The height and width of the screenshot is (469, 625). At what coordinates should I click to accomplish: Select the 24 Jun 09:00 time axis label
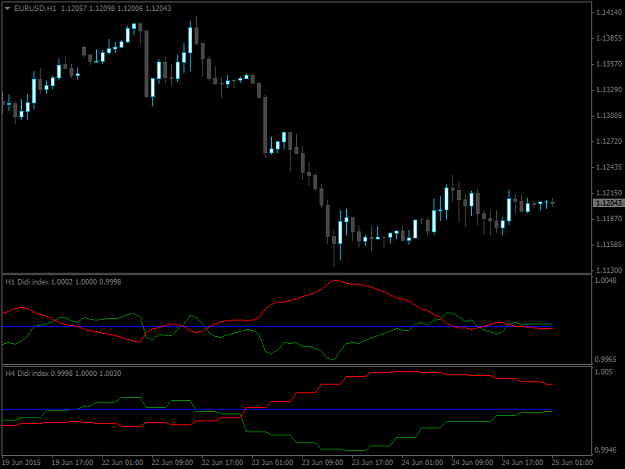click(x=472, y=463)
